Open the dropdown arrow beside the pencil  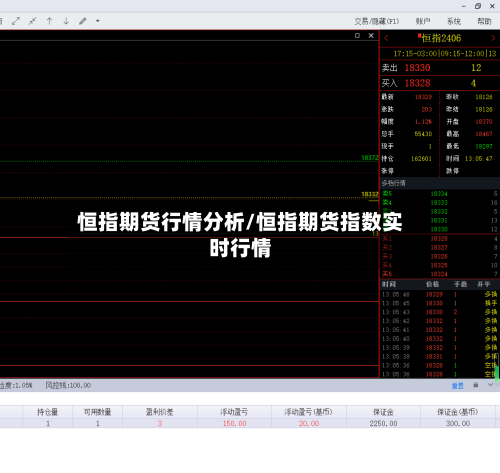tap(98, 21)
